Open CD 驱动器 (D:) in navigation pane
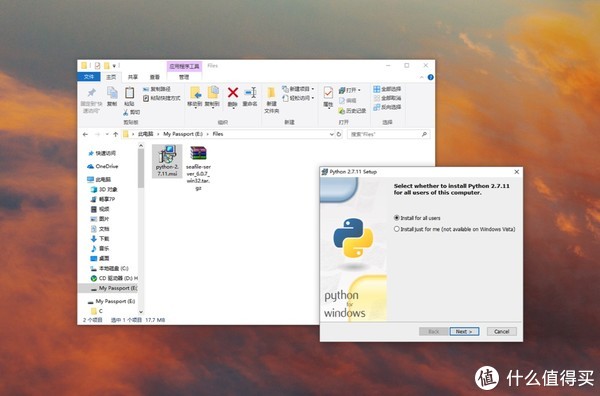The height and width of the screenshot is (396, 600). point(114,279)
